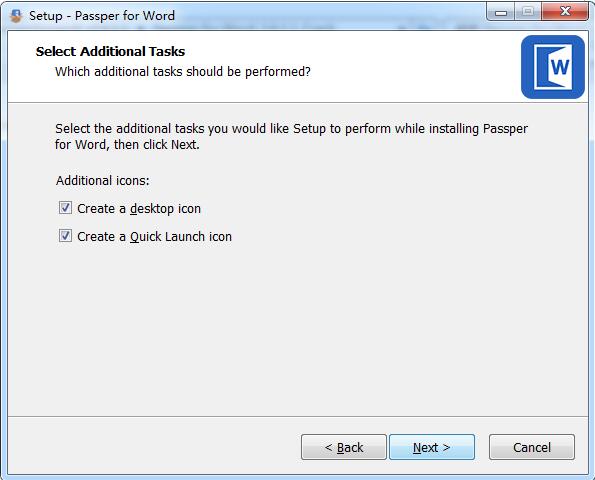Close the Setup window with red X

pos(565,12)
